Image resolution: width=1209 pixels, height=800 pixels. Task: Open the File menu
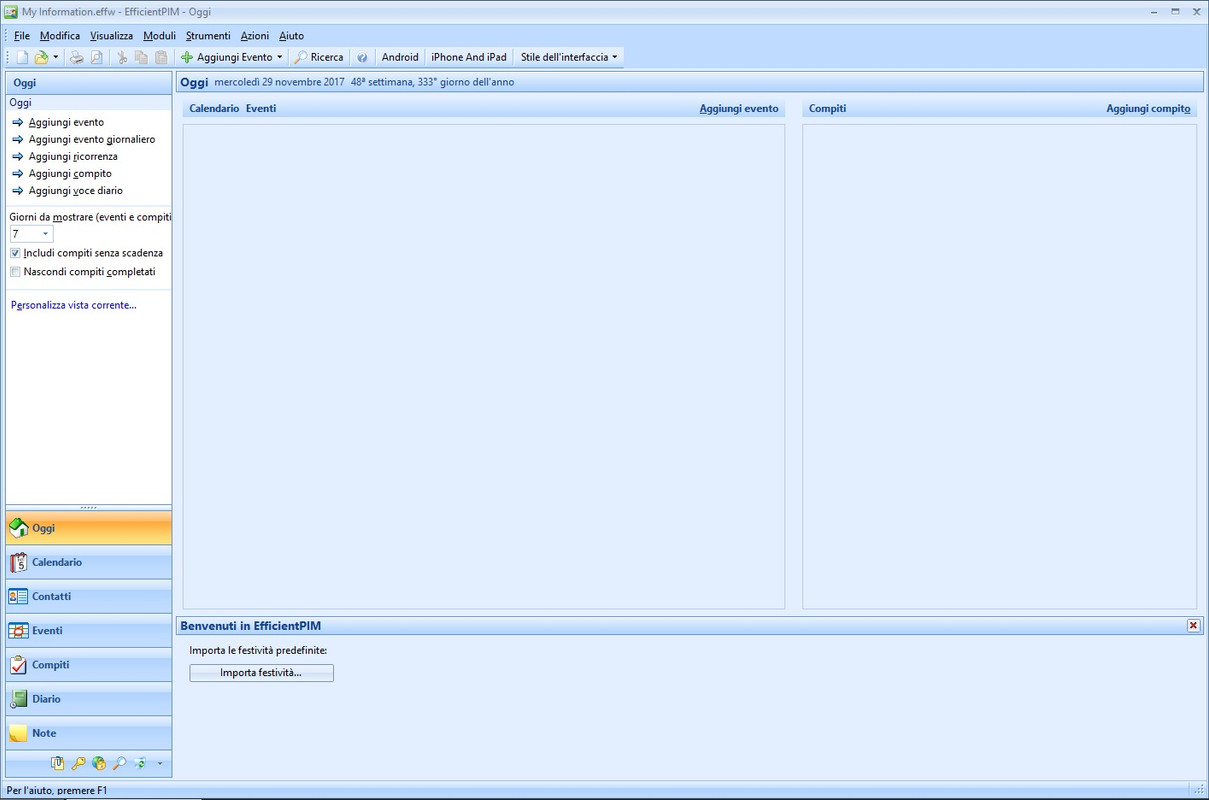(x=22, y=36)
